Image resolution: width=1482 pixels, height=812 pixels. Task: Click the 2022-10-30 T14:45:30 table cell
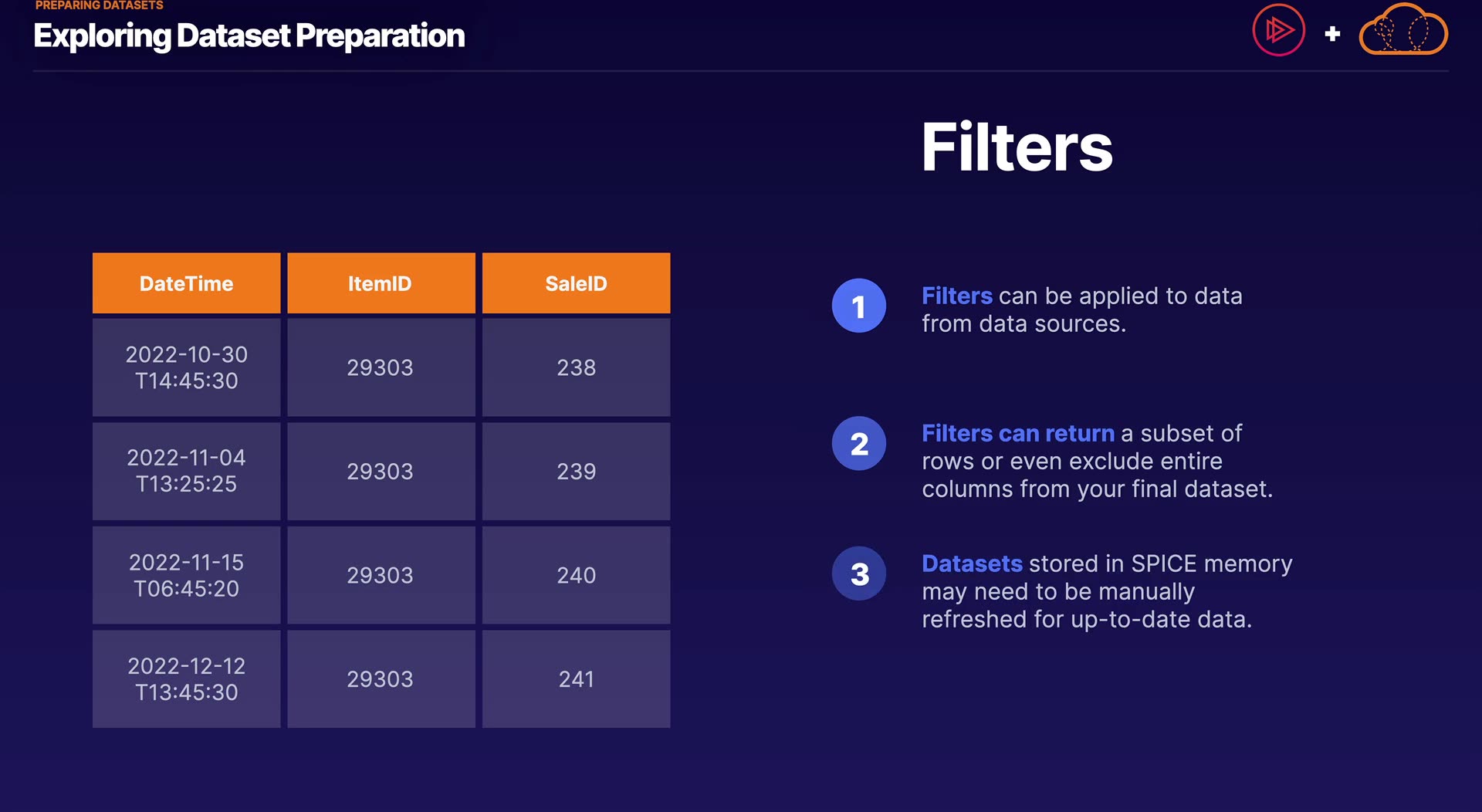[186, 367]
